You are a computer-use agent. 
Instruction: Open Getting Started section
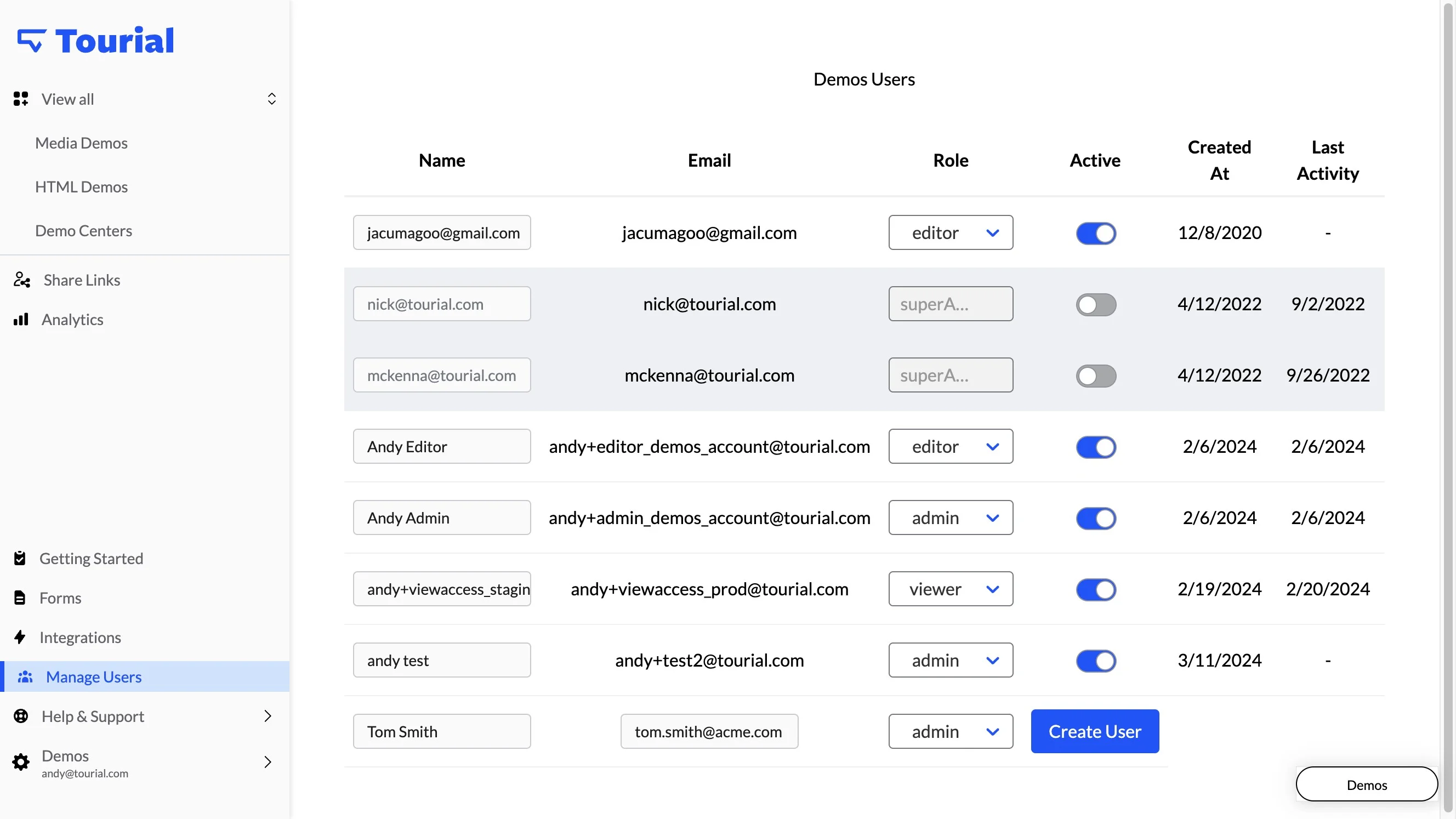pyautogui.click(x=91, y=559)
